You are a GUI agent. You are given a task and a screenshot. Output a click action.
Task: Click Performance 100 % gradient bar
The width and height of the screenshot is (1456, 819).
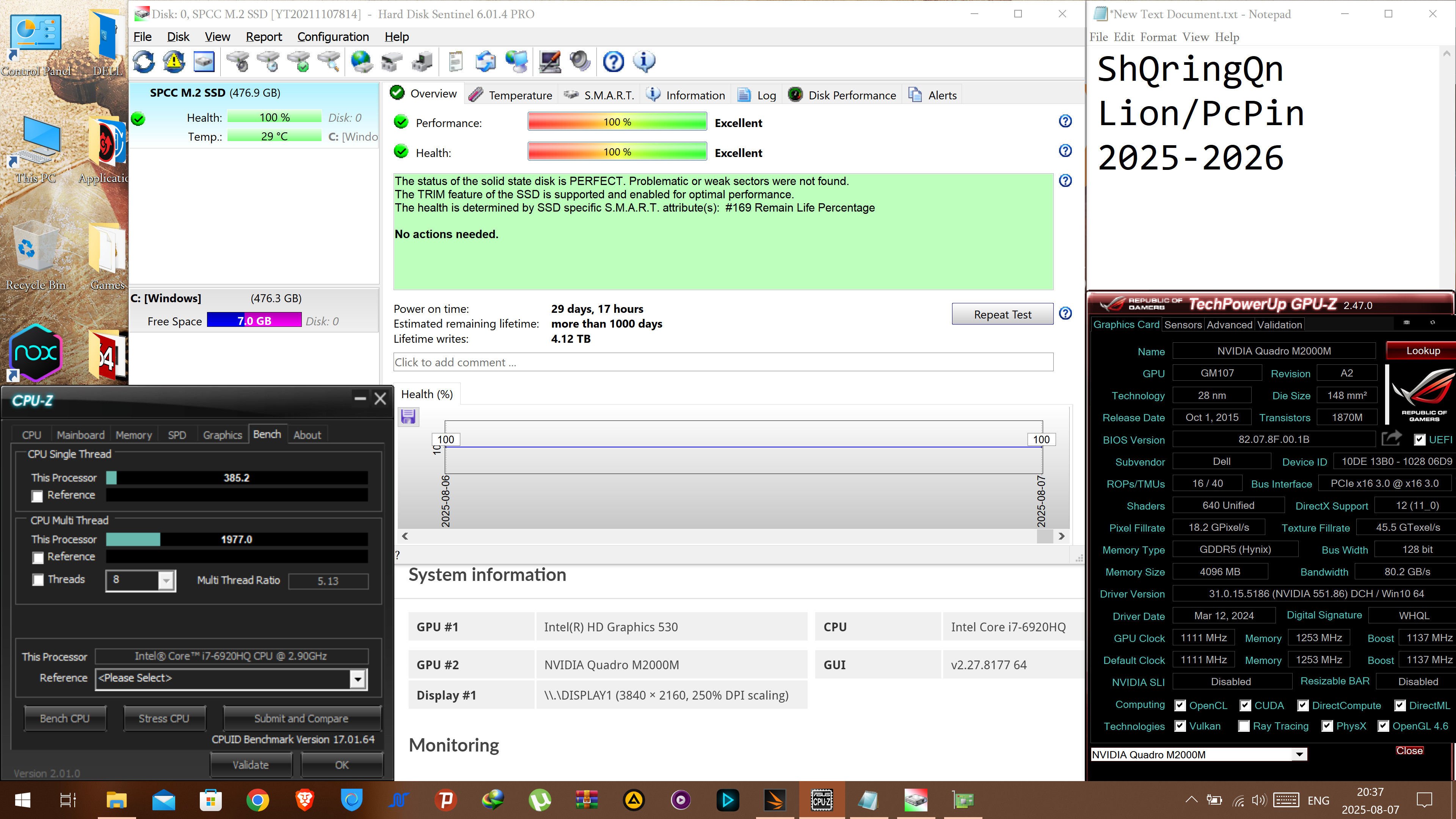coord(617,121)
